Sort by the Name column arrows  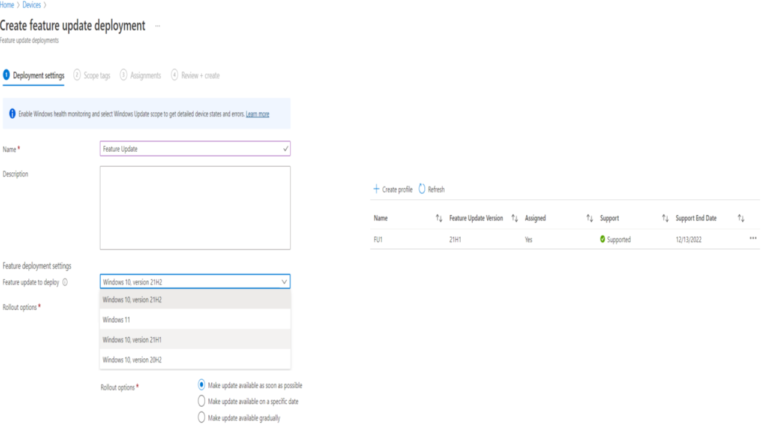point(439,218)
